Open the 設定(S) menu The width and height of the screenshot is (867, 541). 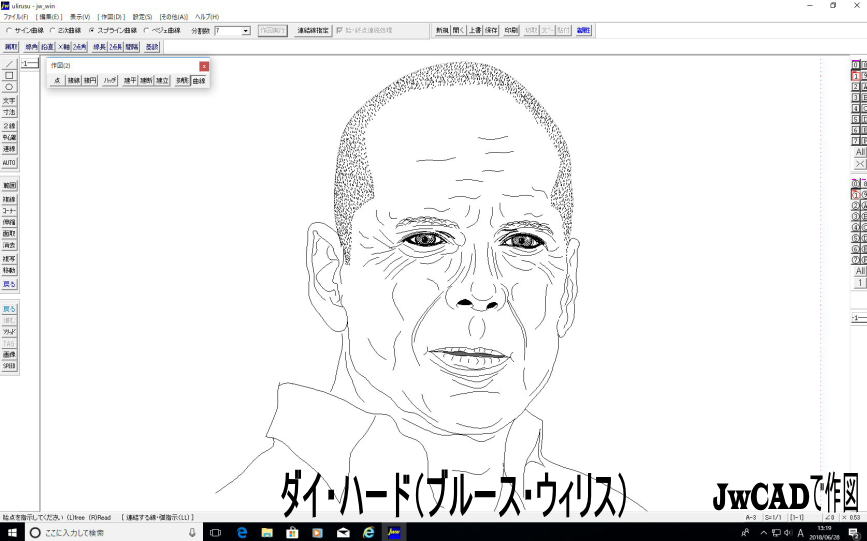(x=142, y=17)
